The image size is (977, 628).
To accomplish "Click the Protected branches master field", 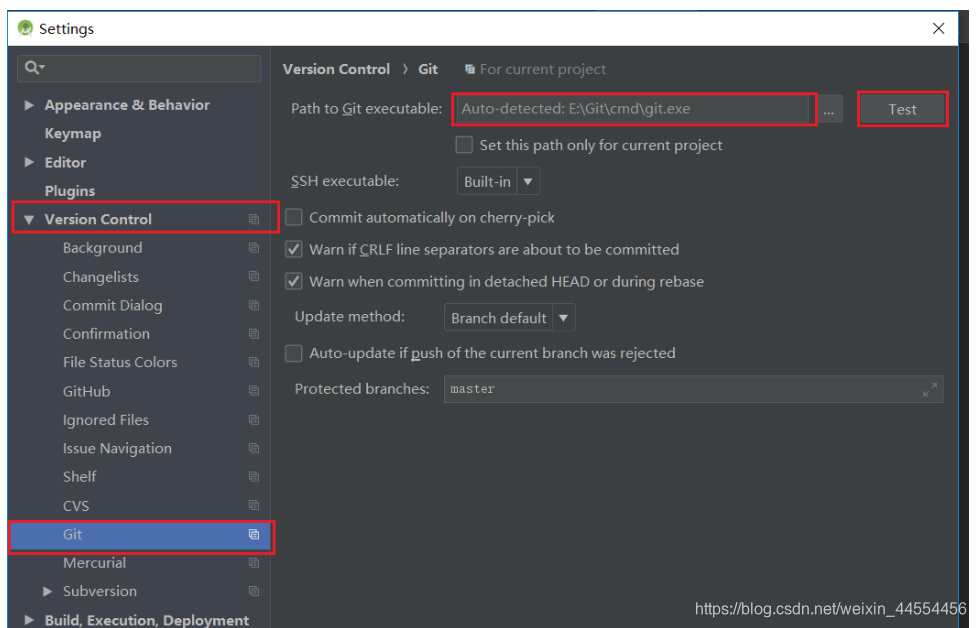I will (693, 389).
